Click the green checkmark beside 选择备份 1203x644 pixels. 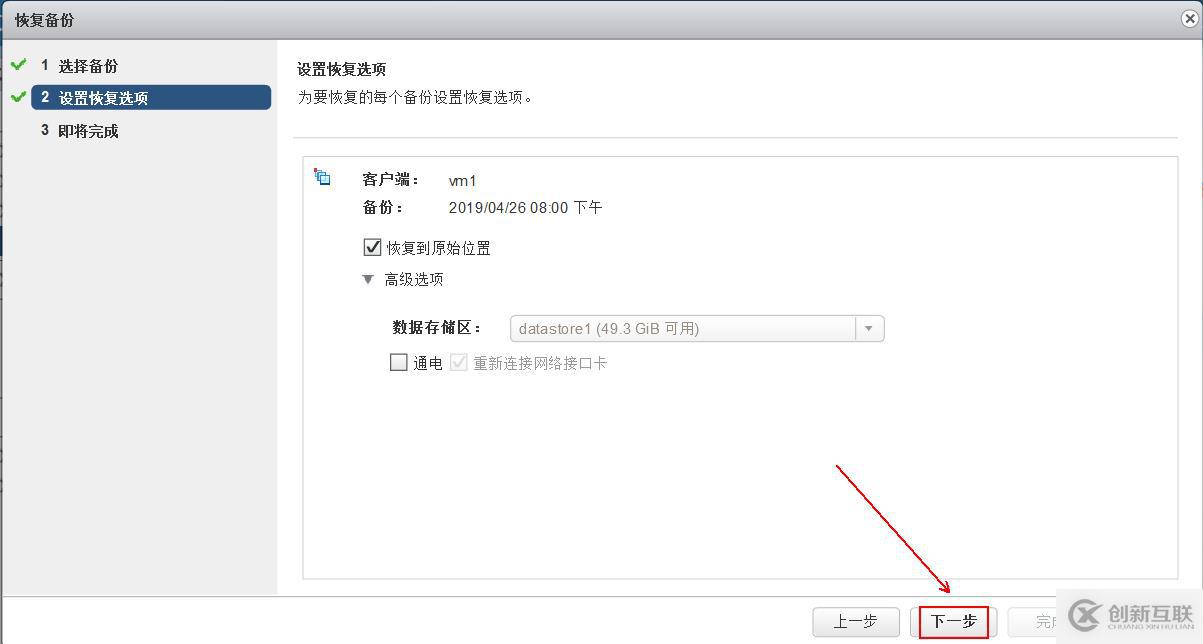pyautogui.click(x=18, y=65)
